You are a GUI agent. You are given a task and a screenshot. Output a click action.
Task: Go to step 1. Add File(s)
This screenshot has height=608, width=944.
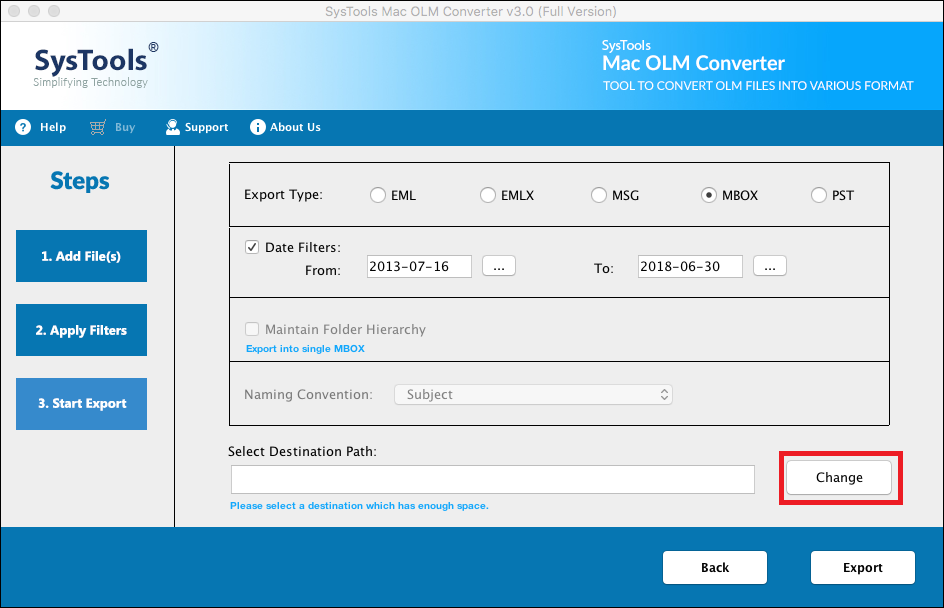[81, 256]
